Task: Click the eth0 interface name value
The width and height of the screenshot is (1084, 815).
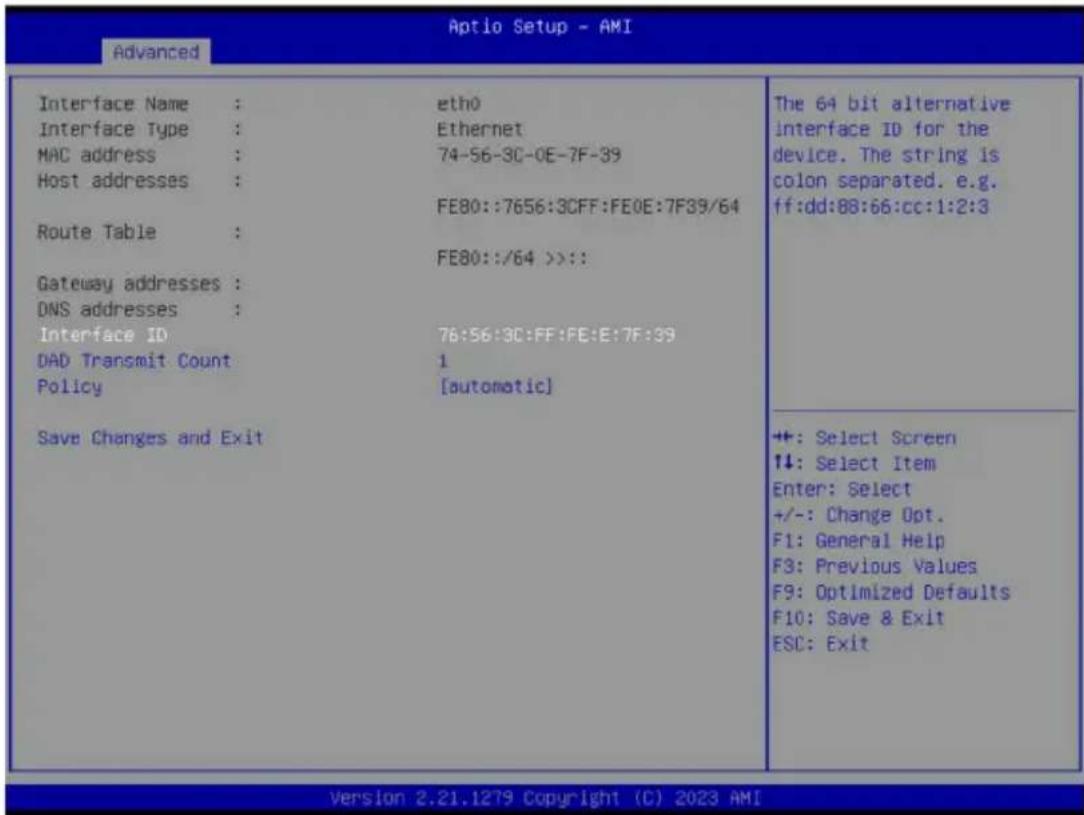Action: tap(459, 104)
